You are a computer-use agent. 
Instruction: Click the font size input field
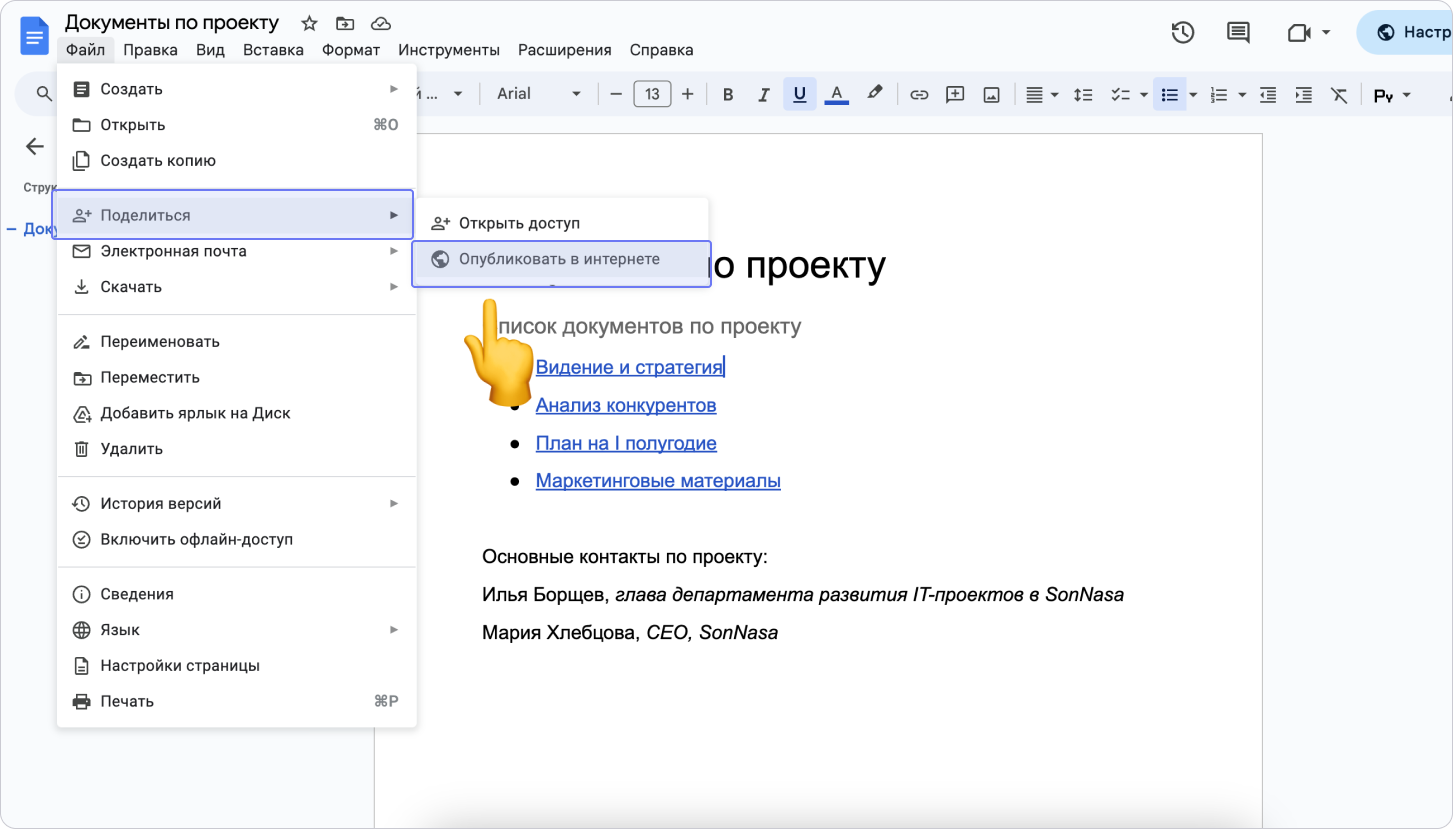(652, 94)
